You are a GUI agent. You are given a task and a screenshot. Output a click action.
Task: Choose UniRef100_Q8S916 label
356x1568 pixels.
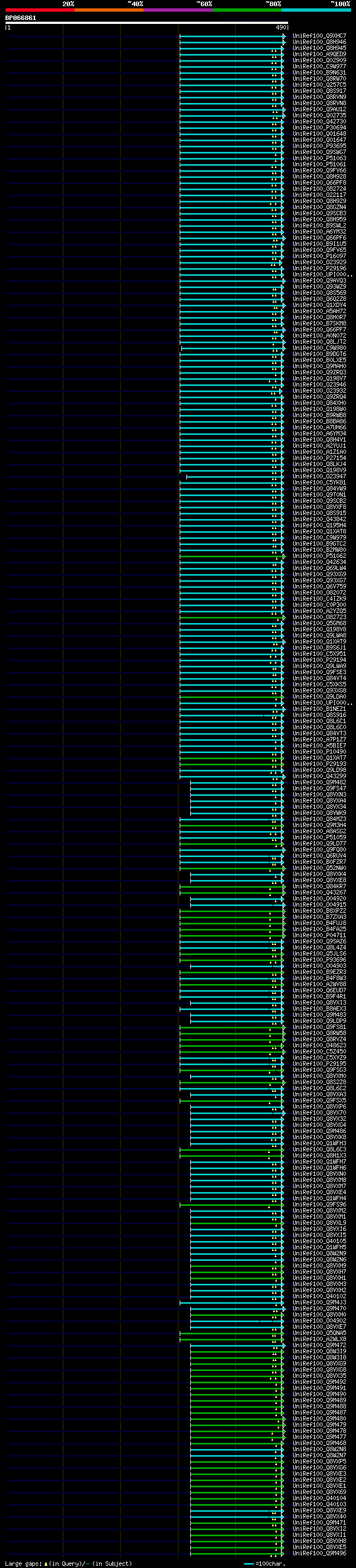tap(319, 715)
